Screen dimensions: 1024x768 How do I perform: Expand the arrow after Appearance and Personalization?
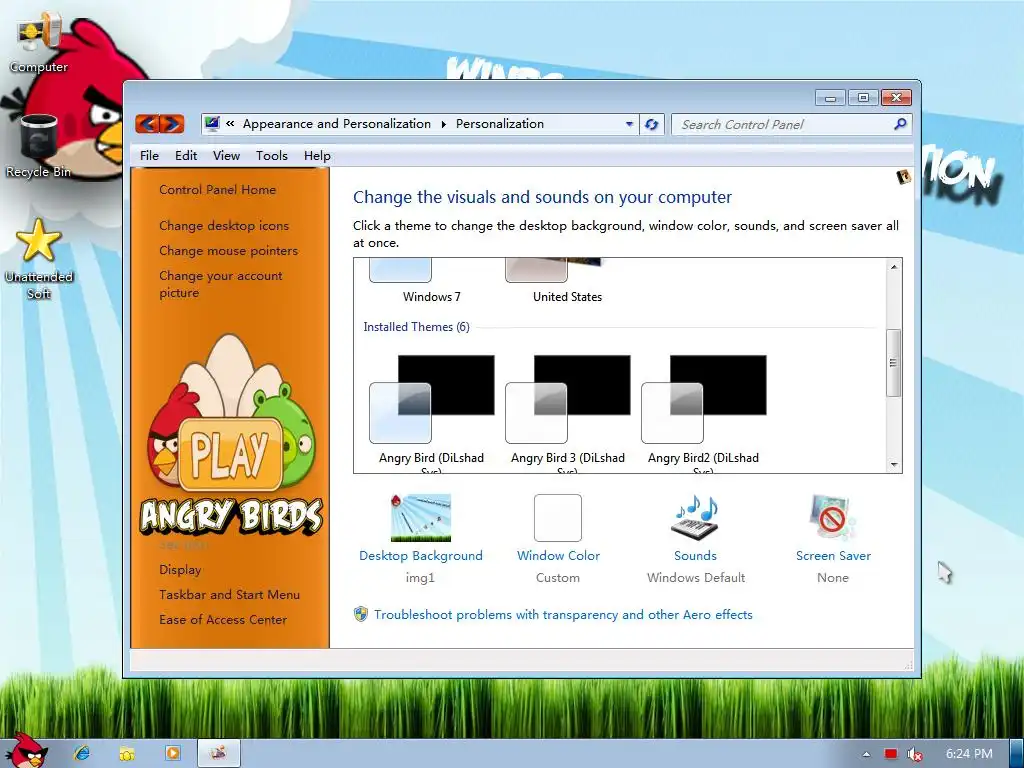(443, 124)
